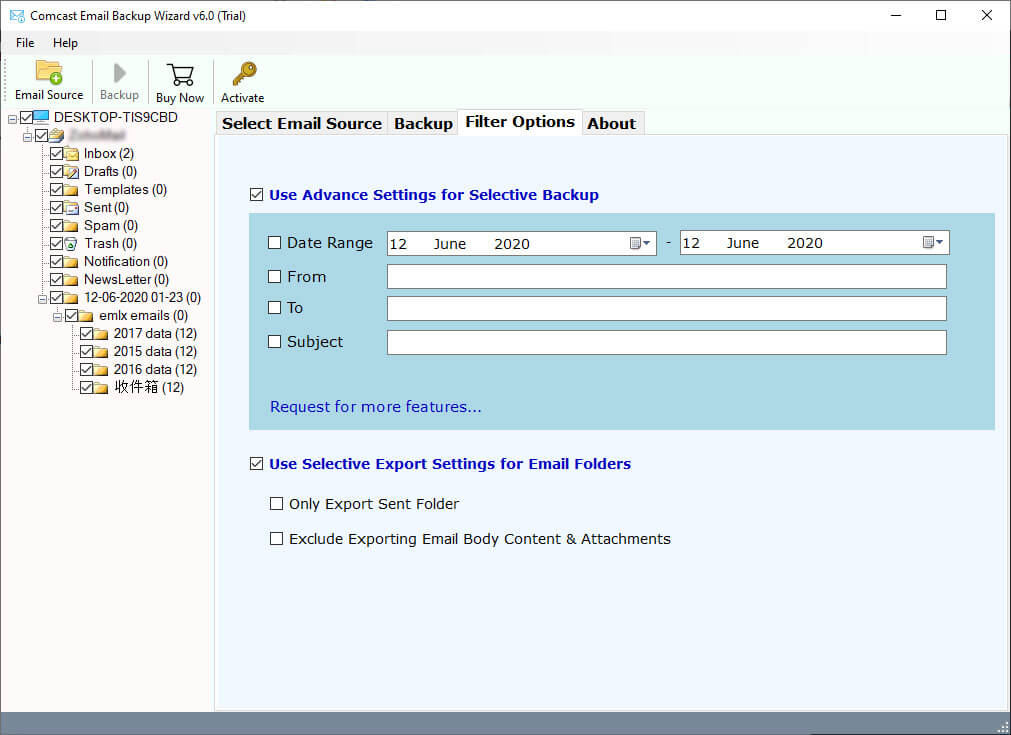Uncheck the Inbox folder checkbox
This screenshot has height=735, width=1011.
coord(56,153)
